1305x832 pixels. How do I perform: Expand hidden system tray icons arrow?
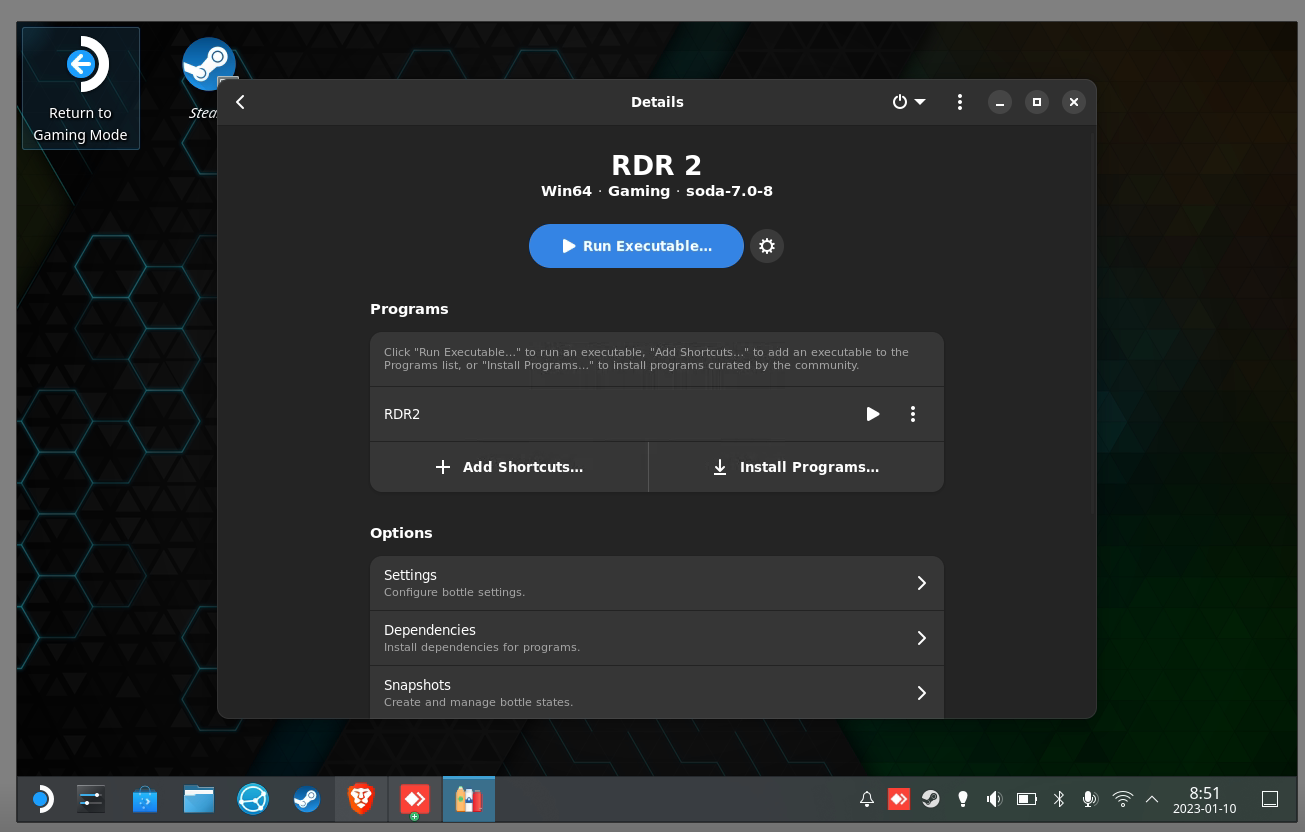coord(1152,799)
